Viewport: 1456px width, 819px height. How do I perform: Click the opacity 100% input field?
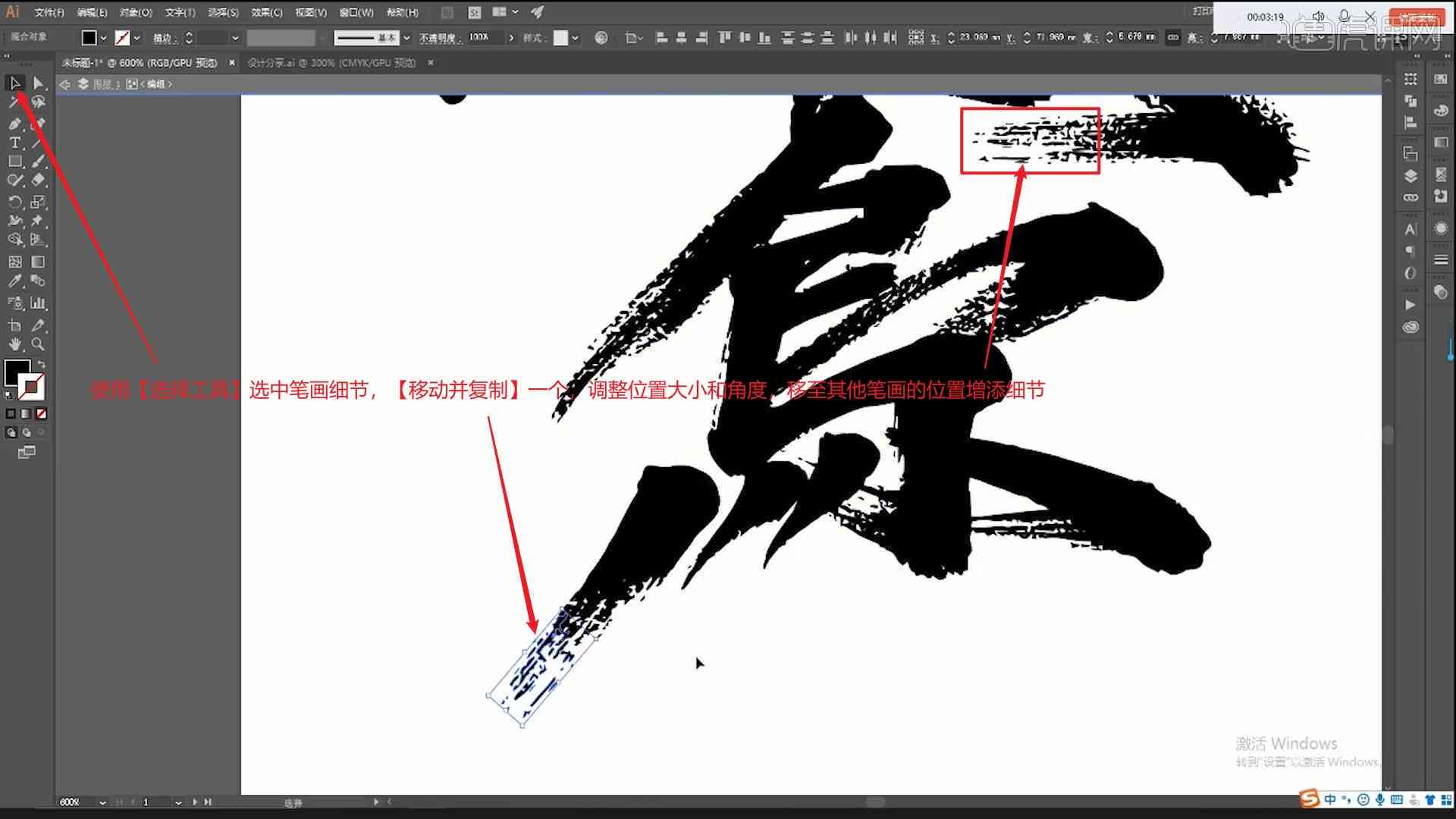click(x=485, y=37)
